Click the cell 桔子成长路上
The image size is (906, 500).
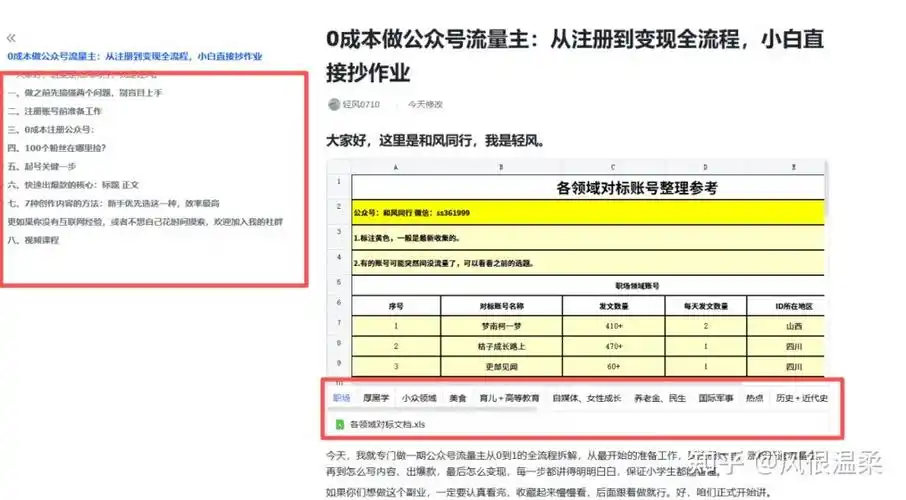502,346
